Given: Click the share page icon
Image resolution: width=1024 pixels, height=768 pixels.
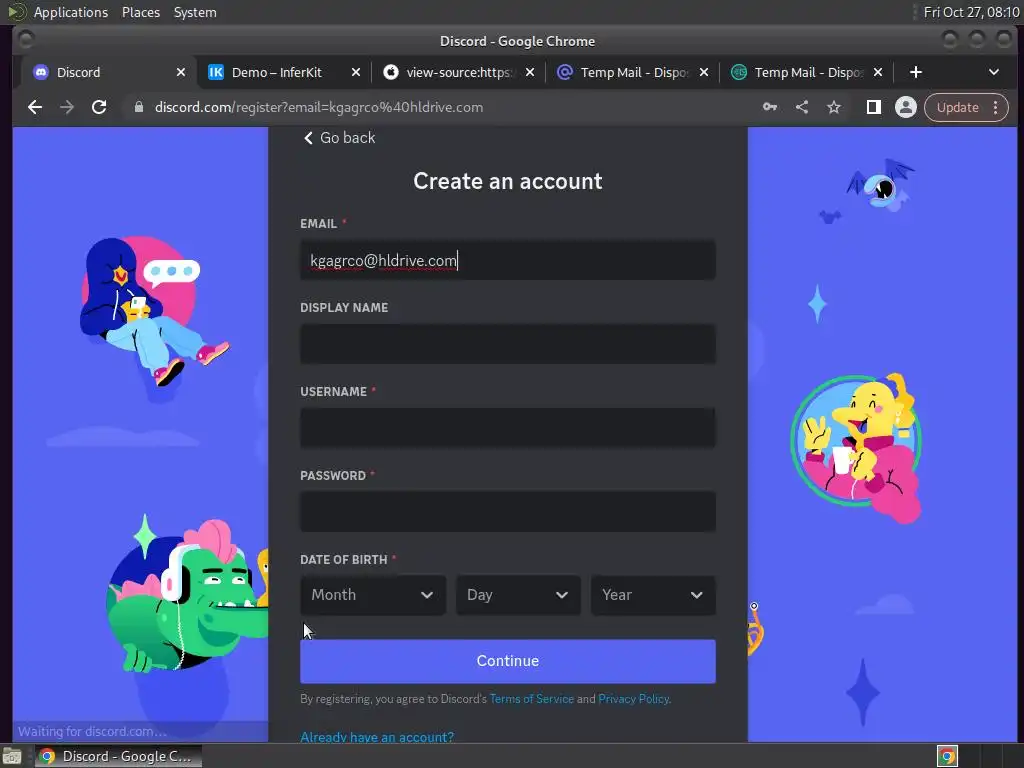Looking at the screenshot, I should pos(802,107).
